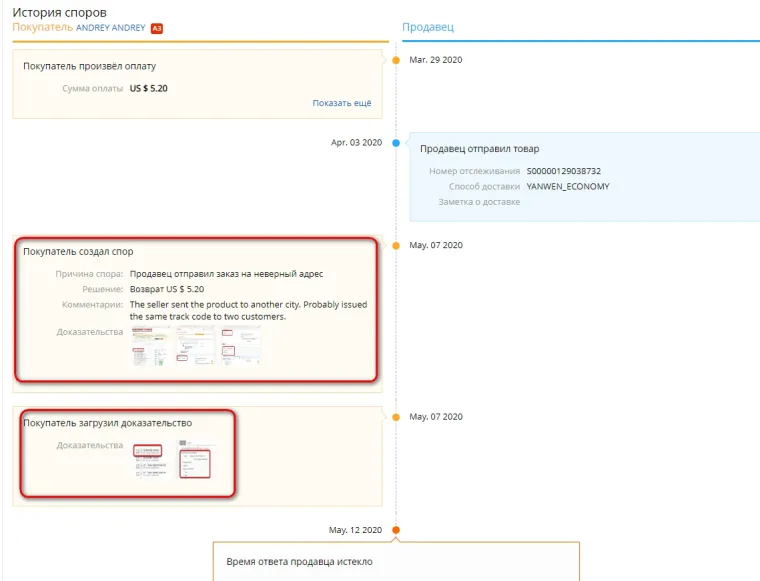Screen dimensions: 760x581
Task: Click the YANWEN_ECONOMY delivery method text
Action: tap(567, 186)
